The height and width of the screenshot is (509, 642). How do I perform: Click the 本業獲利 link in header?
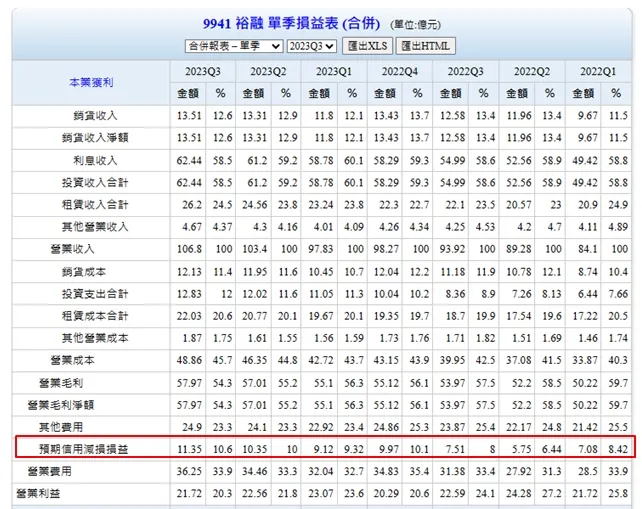coord(91,82)
